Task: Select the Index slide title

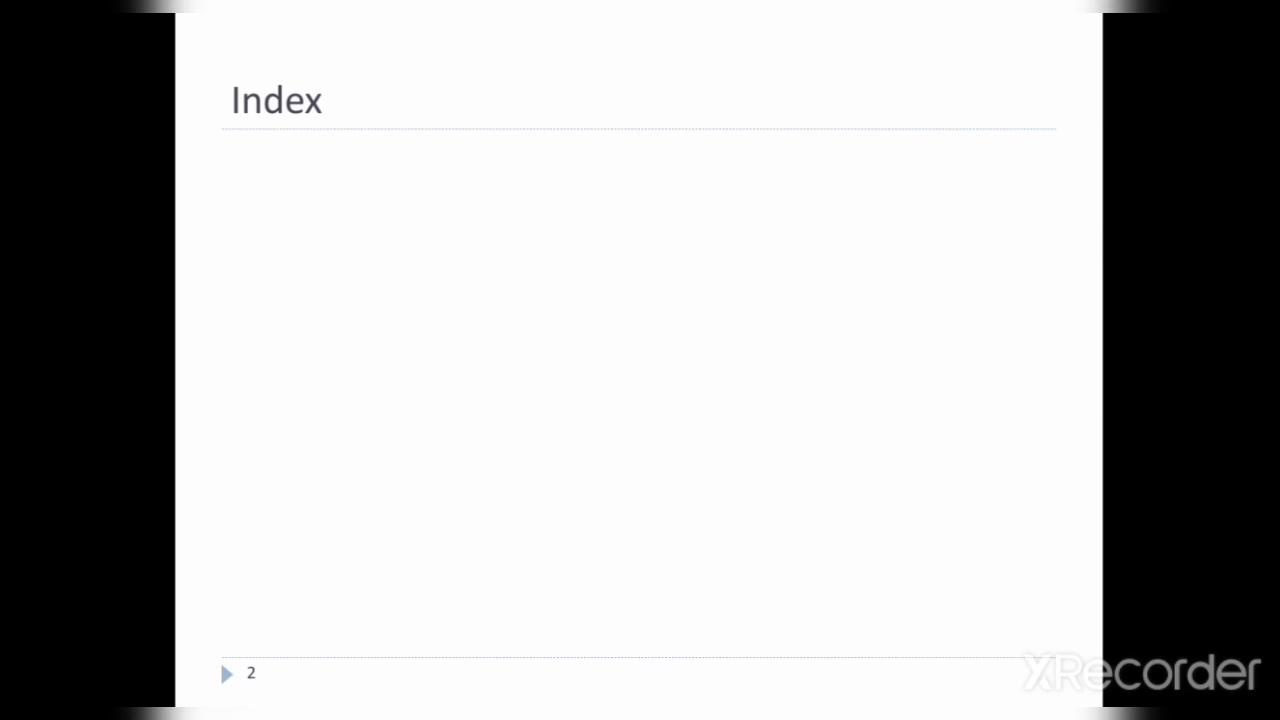Action: tap(276, 101)
